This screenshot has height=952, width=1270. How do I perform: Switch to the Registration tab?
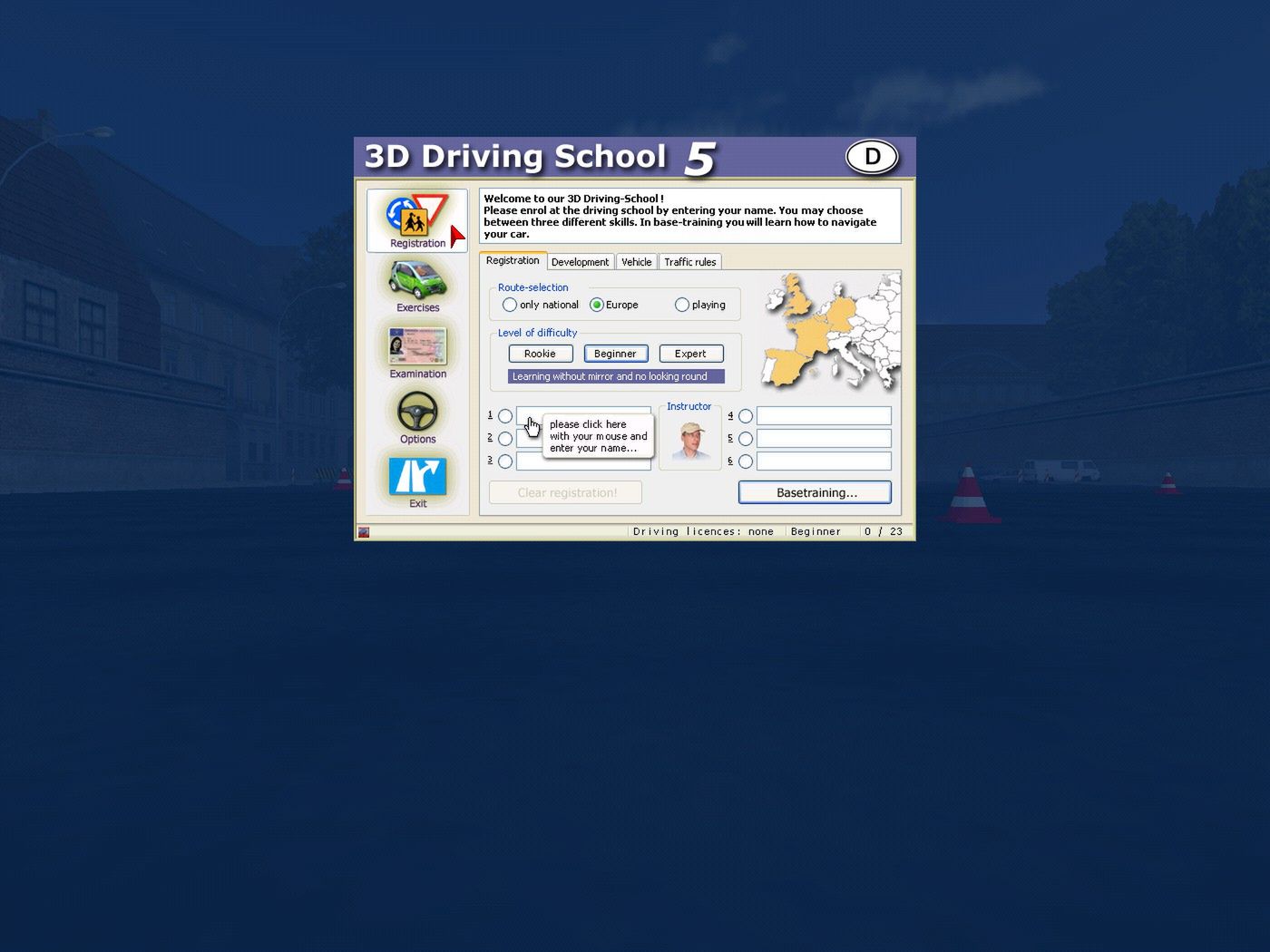pyautogui.click(x=513, y=260)
